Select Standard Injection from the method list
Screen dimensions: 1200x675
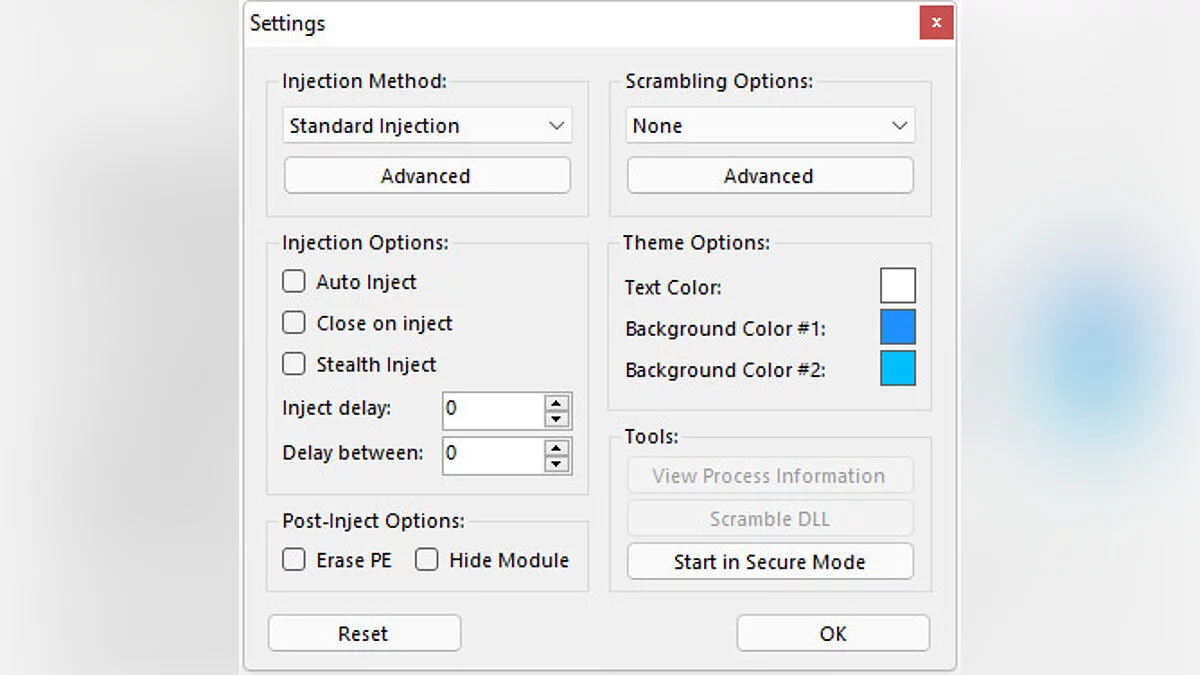pos(400,125)
